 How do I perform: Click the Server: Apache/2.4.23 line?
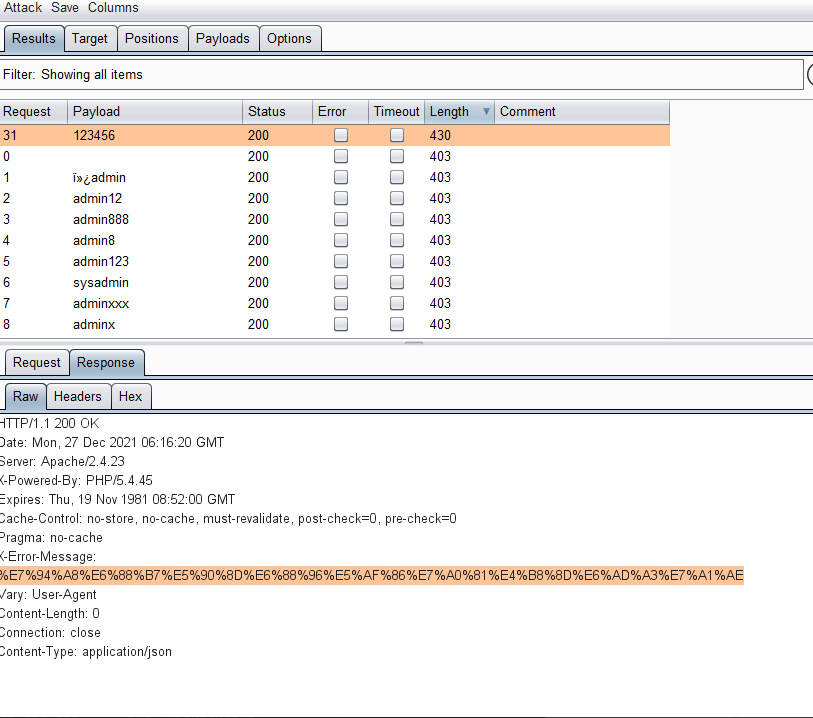(x=62, y=461)
